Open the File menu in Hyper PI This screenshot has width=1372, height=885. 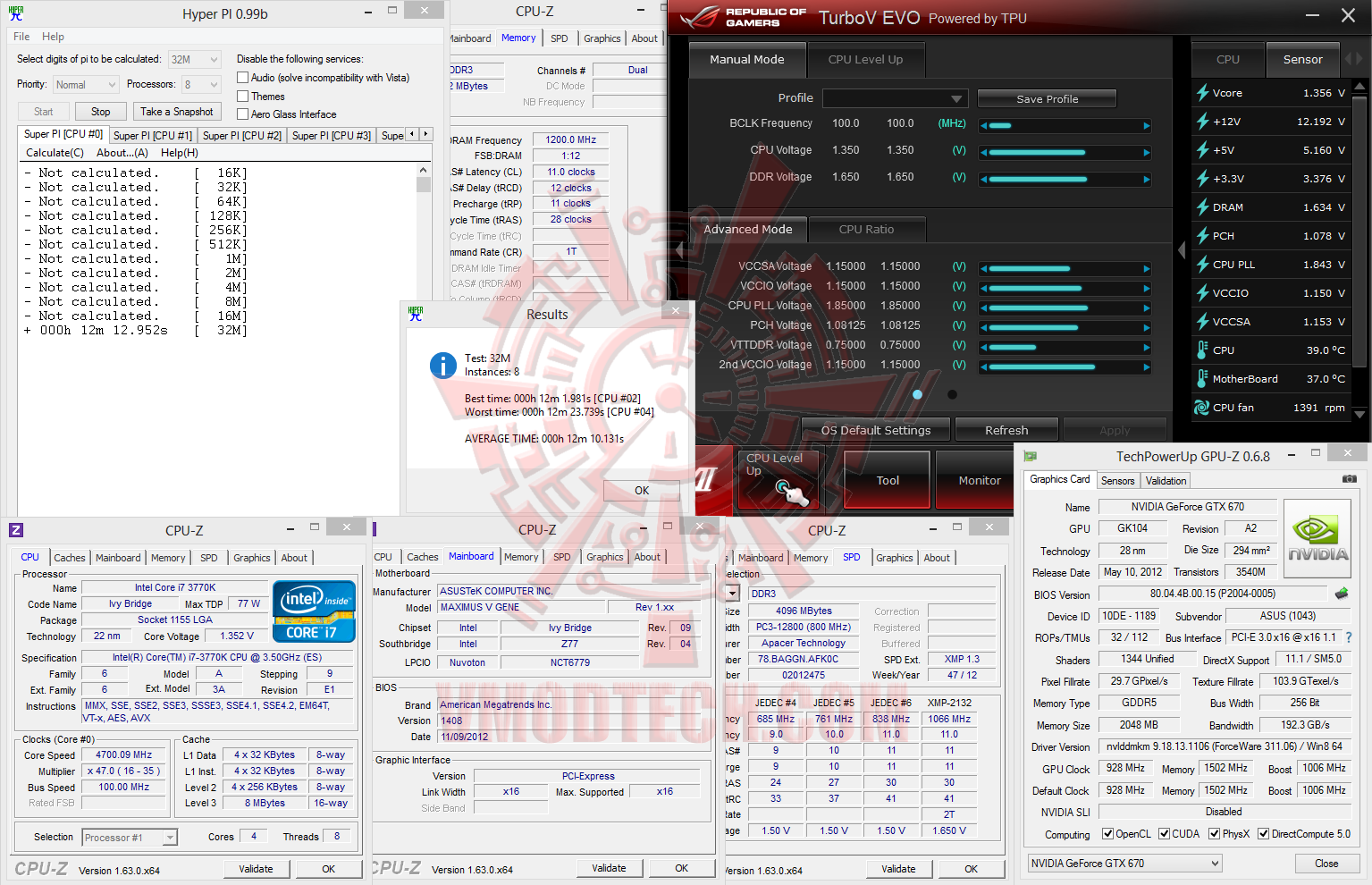pos(21,37)
